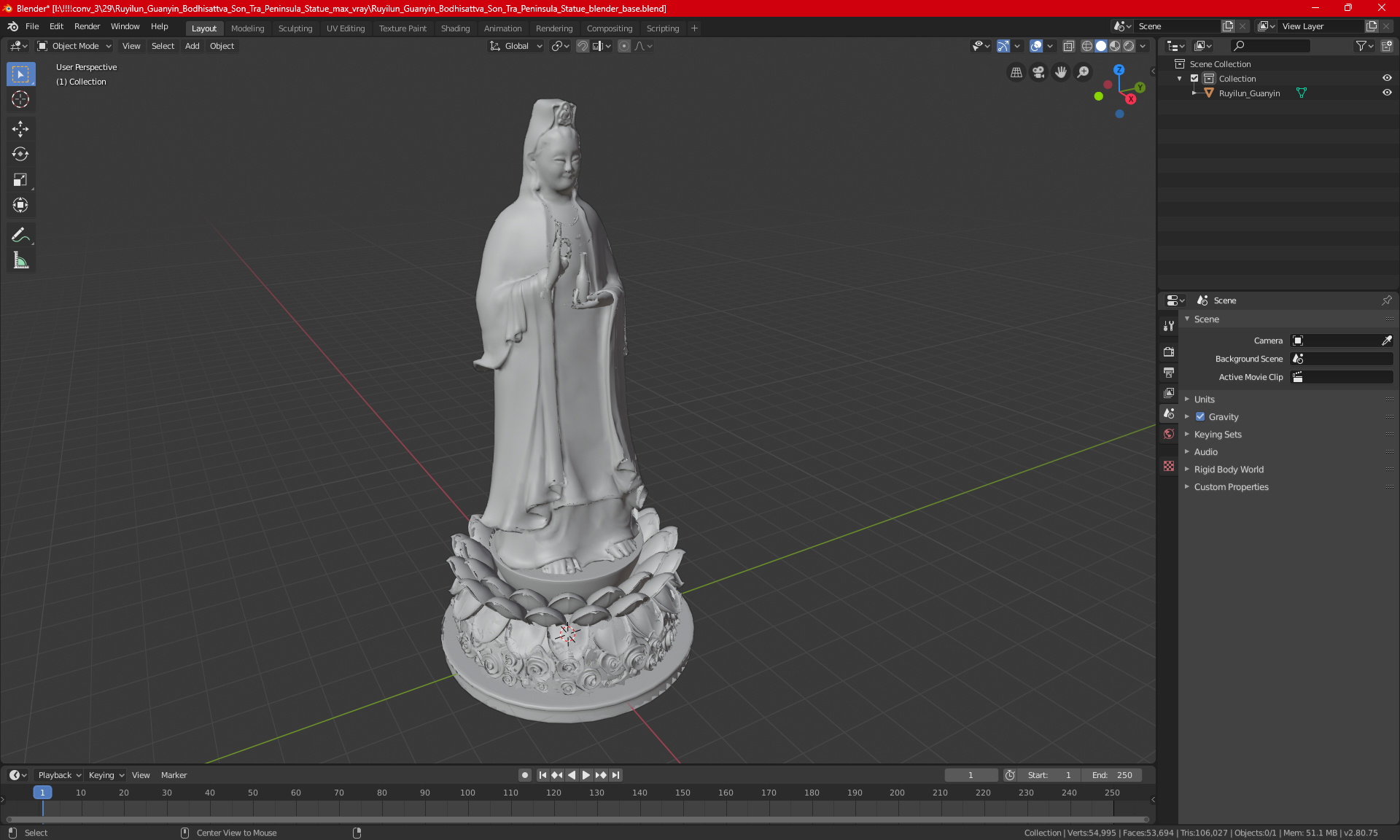Switch to the Shading workspace tab
The image size is (1400, 840).
[455, 28]
